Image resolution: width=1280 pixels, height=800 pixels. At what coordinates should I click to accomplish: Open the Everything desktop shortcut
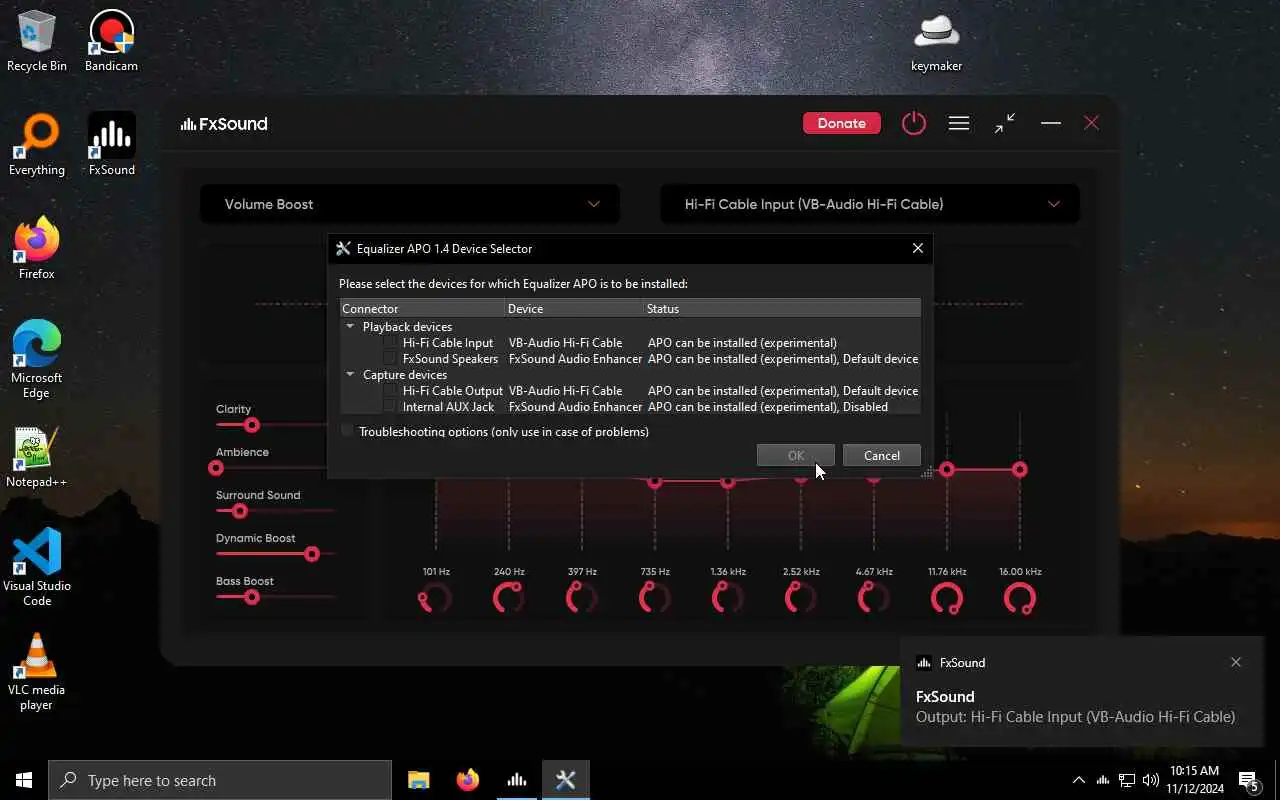[x=37, y=145]
